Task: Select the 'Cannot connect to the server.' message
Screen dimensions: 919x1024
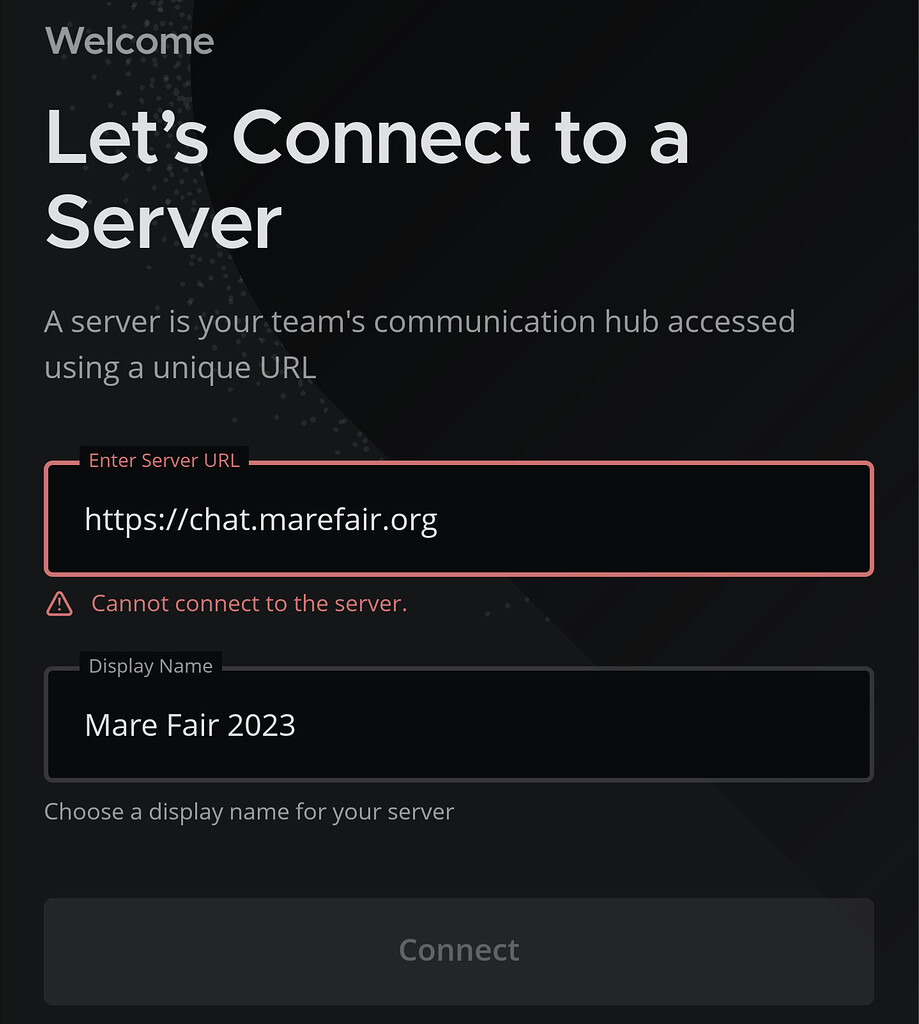Action: click(x=249, y=603)
